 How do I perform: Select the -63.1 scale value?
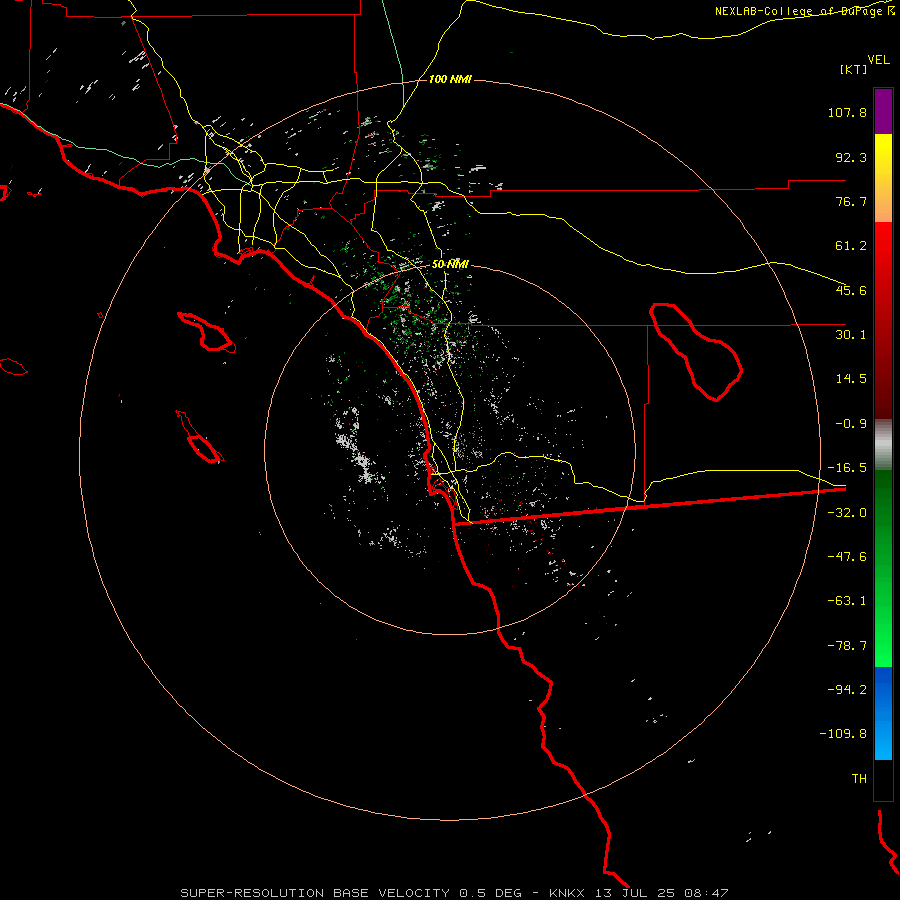847,601
